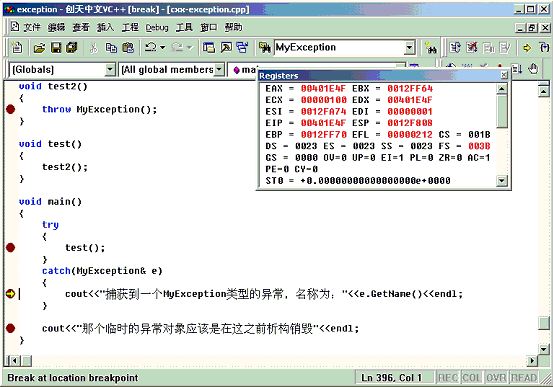Click the Open file folder icon

pyautogui.click(x=40, y=47)
